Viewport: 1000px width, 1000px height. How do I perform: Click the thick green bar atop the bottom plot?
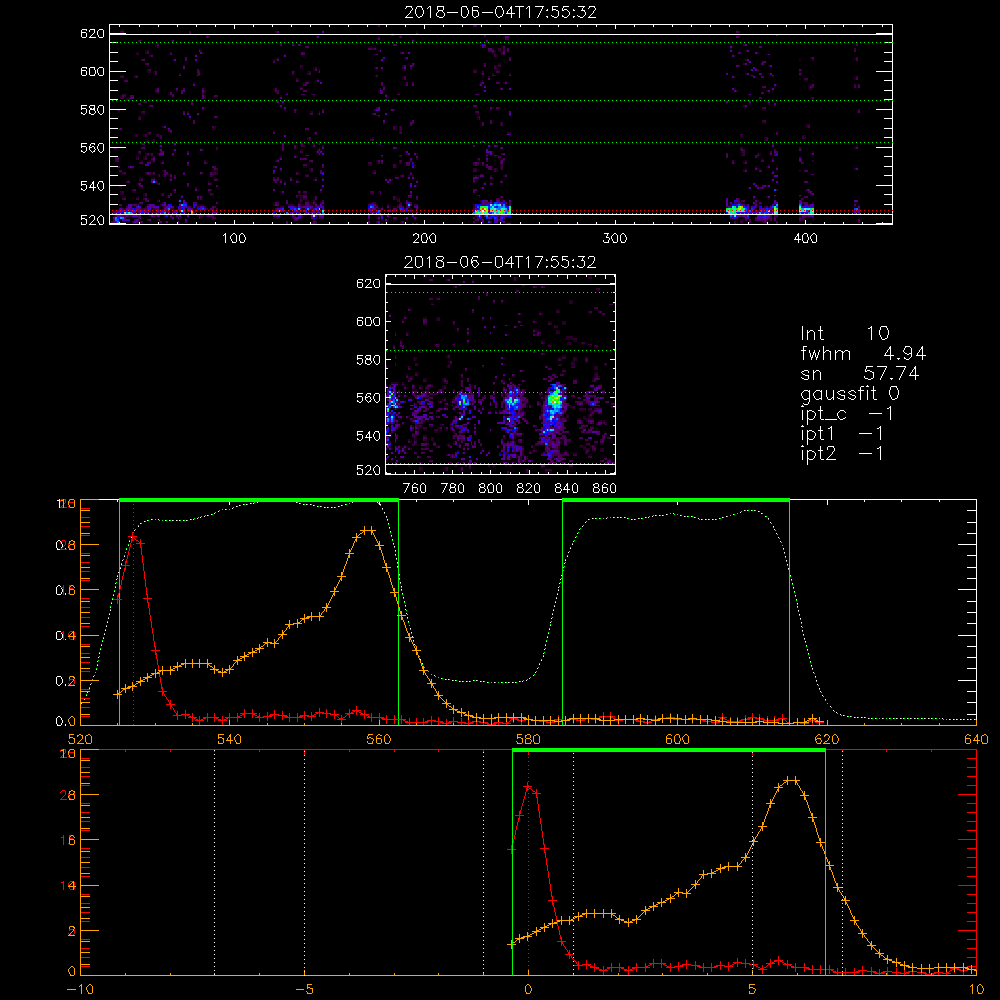click(x=669, y=751)
